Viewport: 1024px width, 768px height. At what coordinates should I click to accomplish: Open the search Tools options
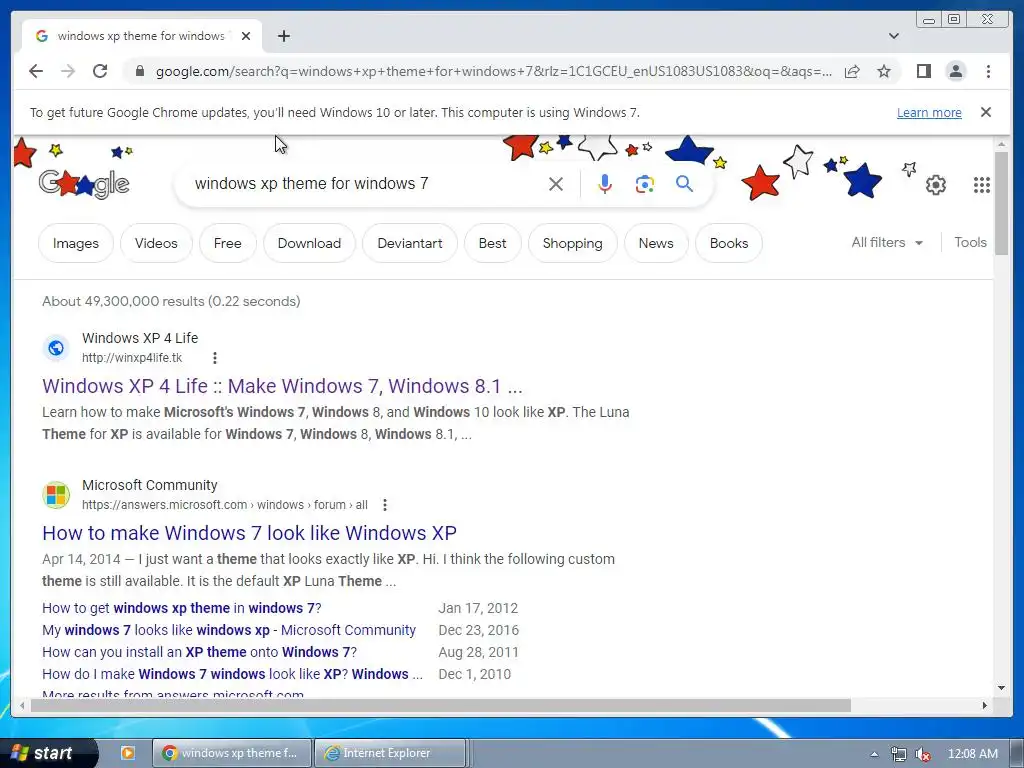970,242
